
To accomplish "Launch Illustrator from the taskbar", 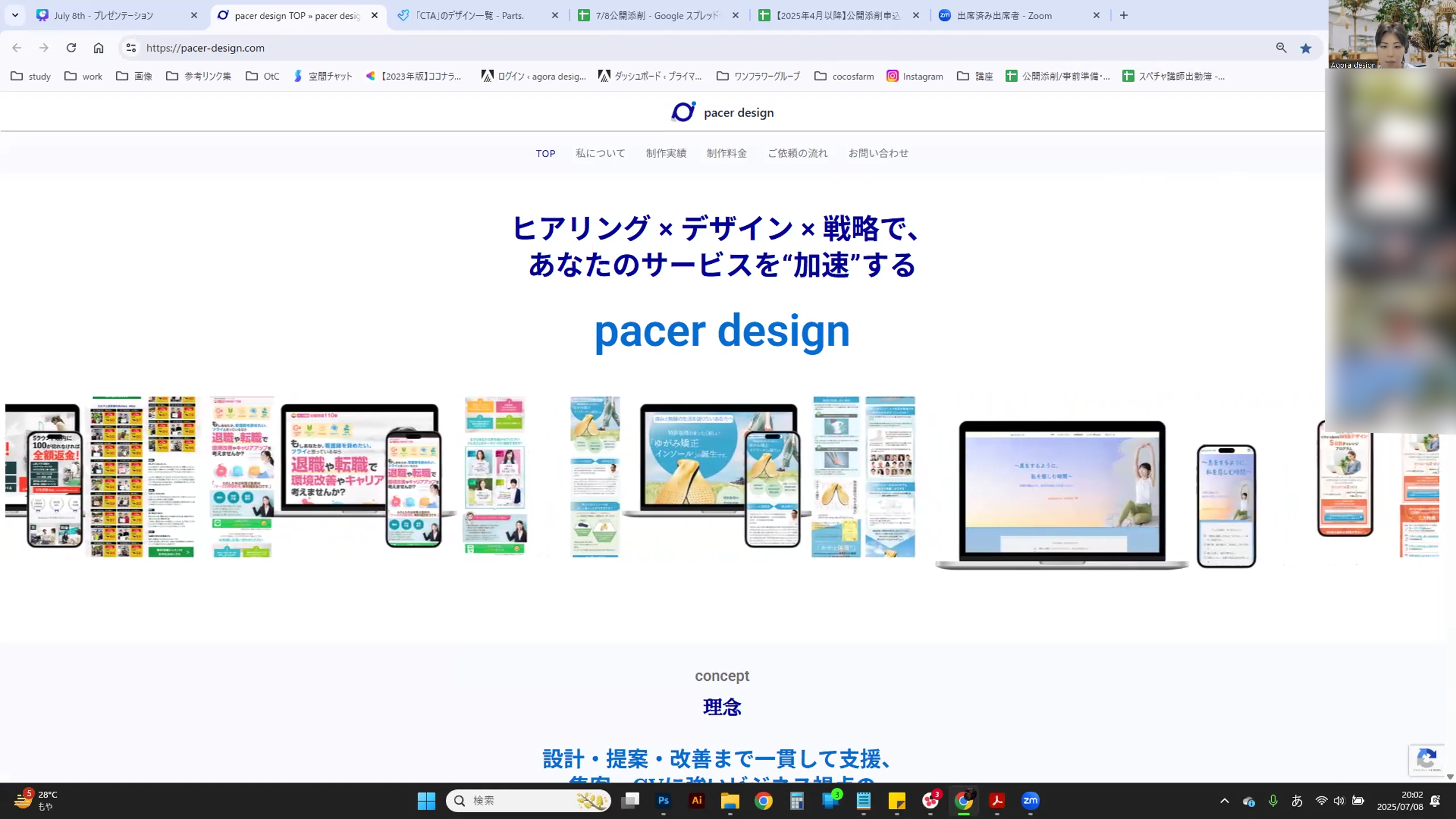I will coord(697,801).
